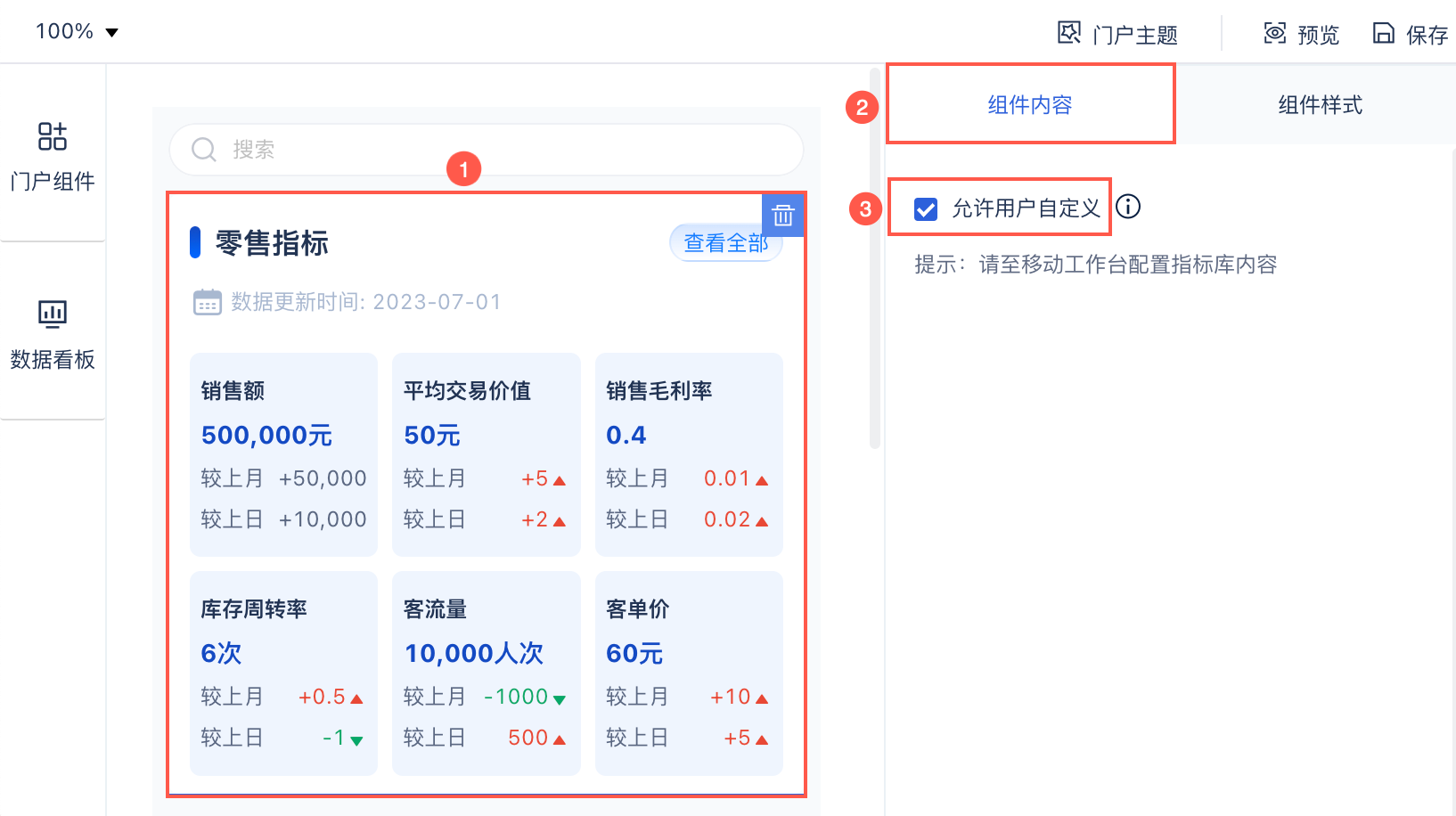1456x816 pixels.
Task: Open the 100% zoom dropdown
Action: coord(77,31)
